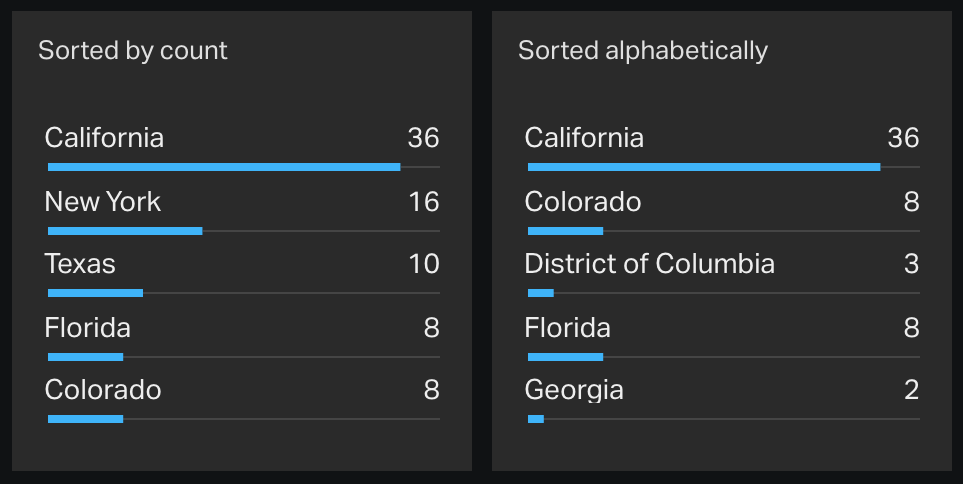Click the count value 10 for Texas
Viewport: 963px width, 484px height.
pyautogui.click(x=423, y=264)
